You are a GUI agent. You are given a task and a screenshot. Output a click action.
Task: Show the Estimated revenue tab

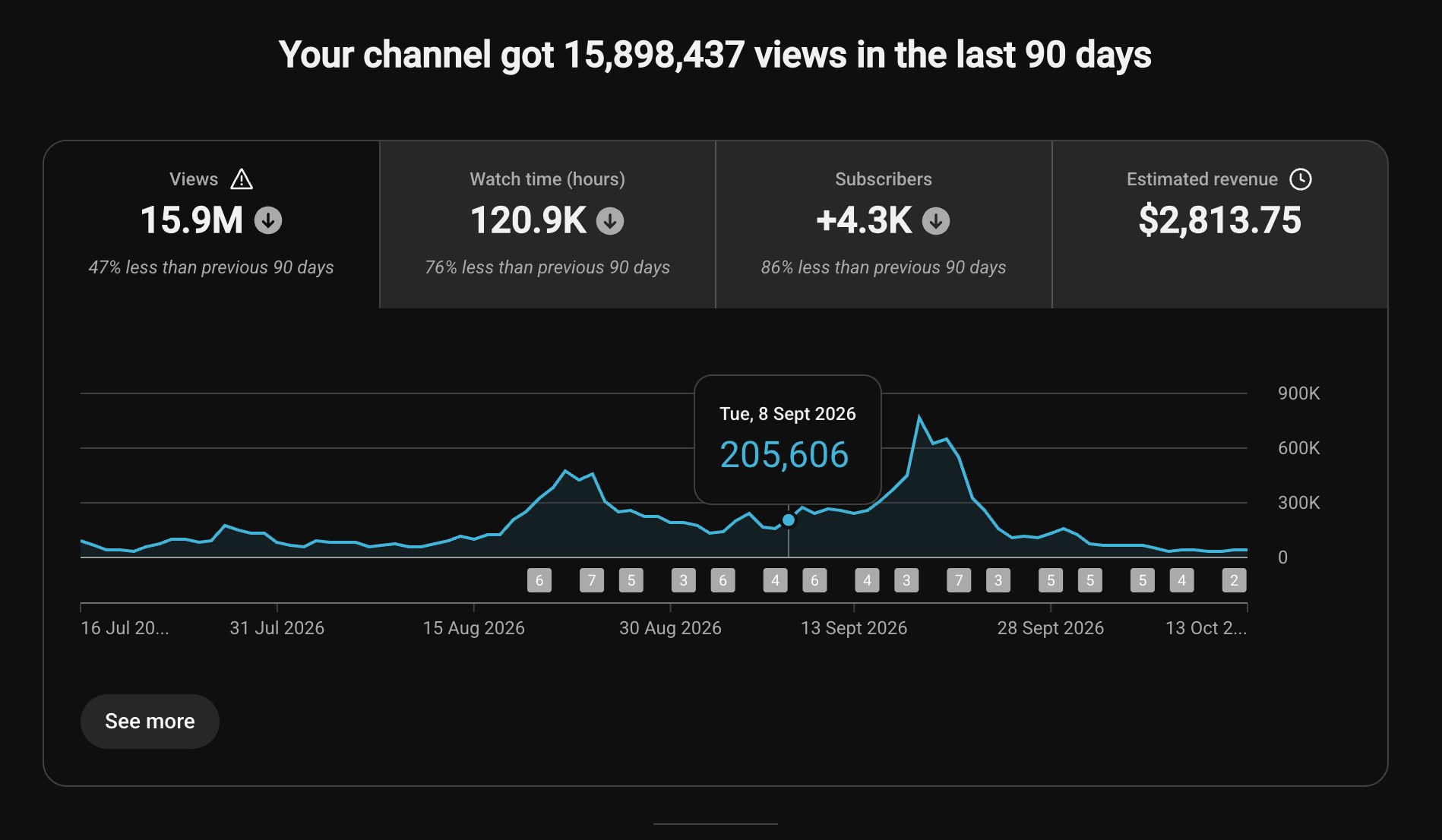tap(1220, 225)
